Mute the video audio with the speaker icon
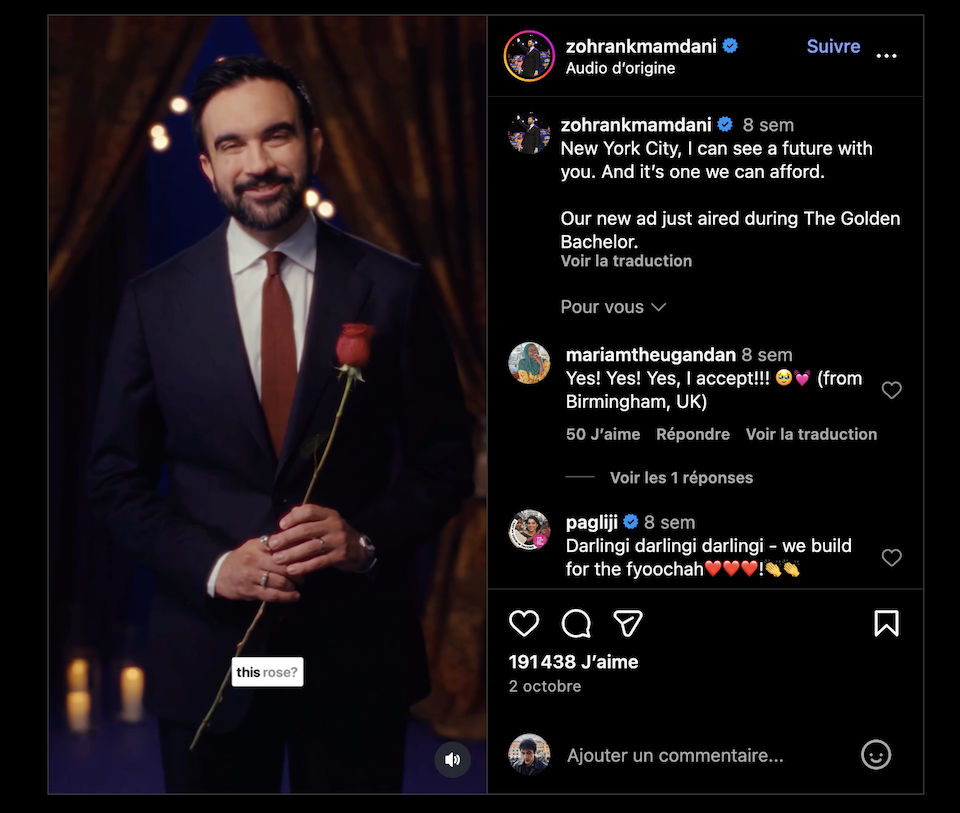This screenshot has height=813, width=960. (452, 760)
